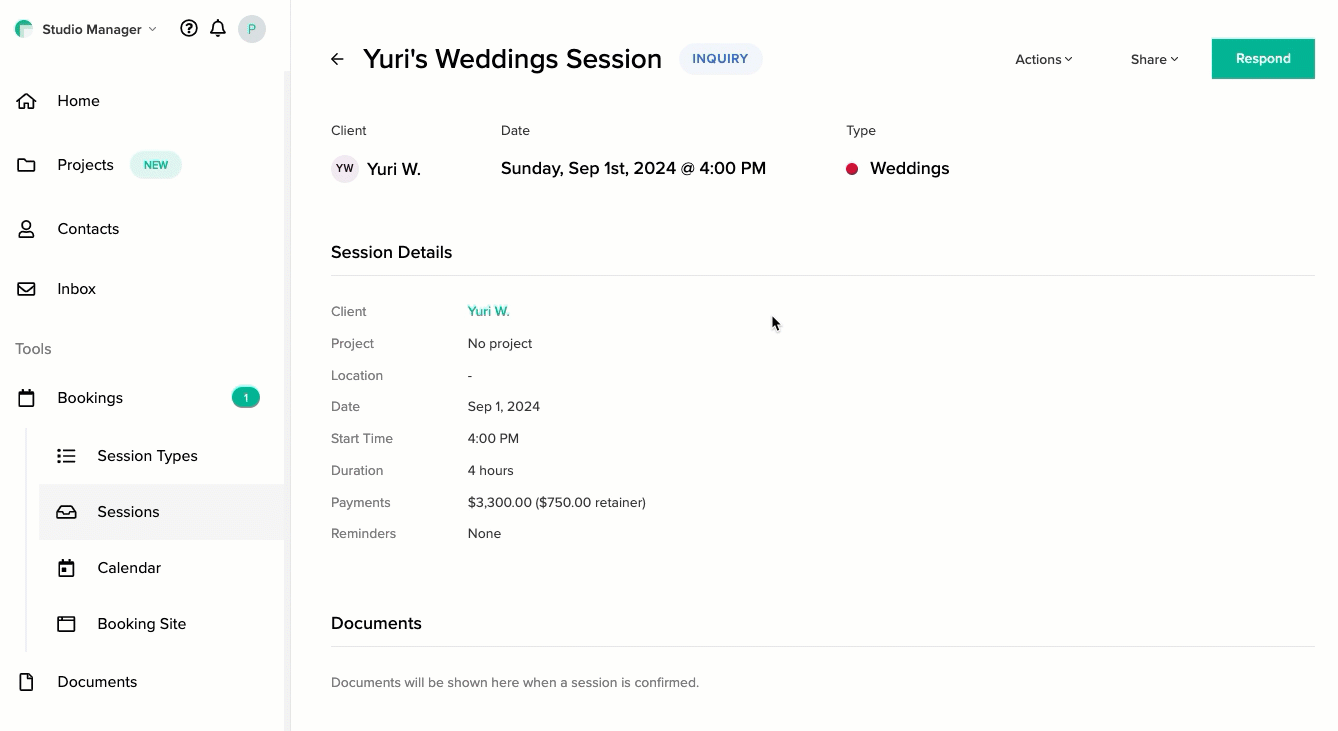Click the red Weddings type color dot

[x=852, y=169]
